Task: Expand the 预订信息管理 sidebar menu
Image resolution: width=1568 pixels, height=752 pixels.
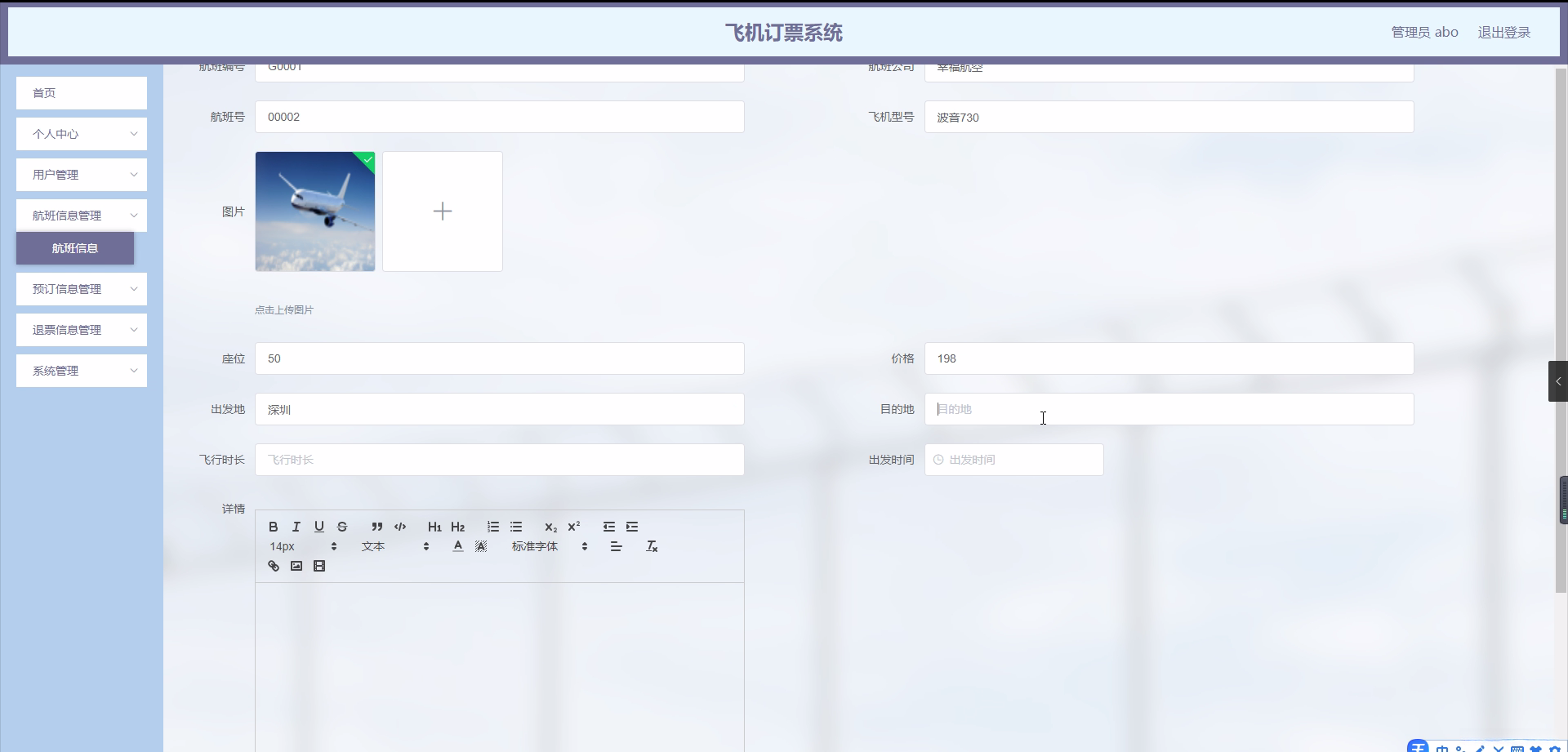Action: [x=82, y=289]
